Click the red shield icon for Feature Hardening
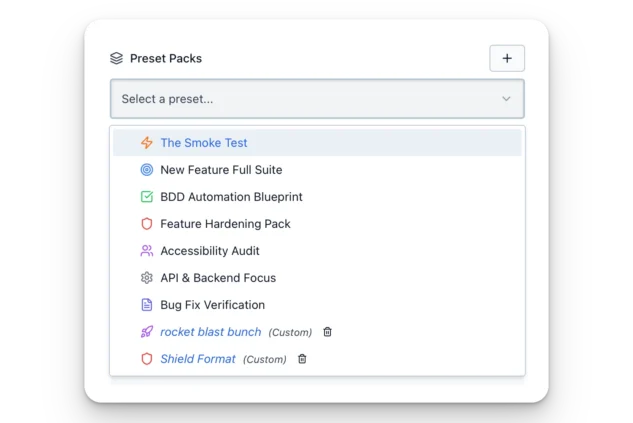This screenshot has width=633, height=423. (x=147, y=224)
